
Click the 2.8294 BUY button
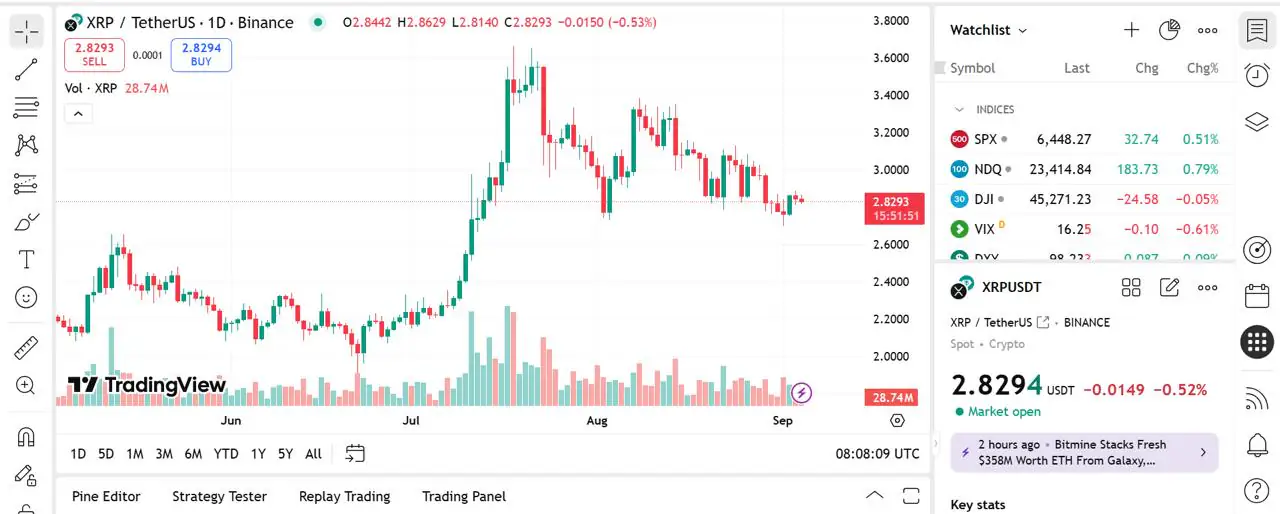201,54
